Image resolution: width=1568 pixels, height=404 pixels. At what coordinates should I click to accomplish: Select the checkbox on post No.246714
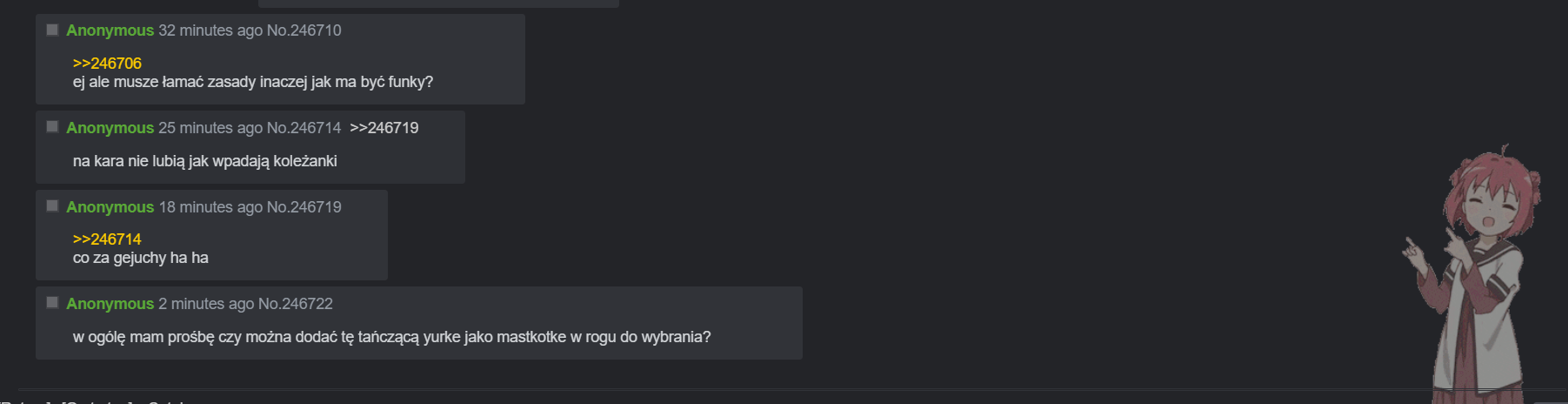[52, 127]
